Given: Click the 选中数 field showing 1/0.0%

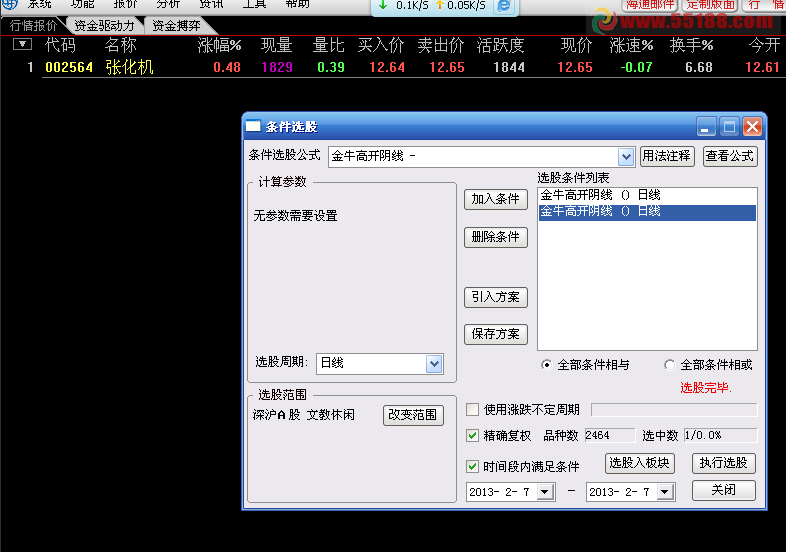Looking at the screenshot, I should pyautogui.click(x=720, y=435).
